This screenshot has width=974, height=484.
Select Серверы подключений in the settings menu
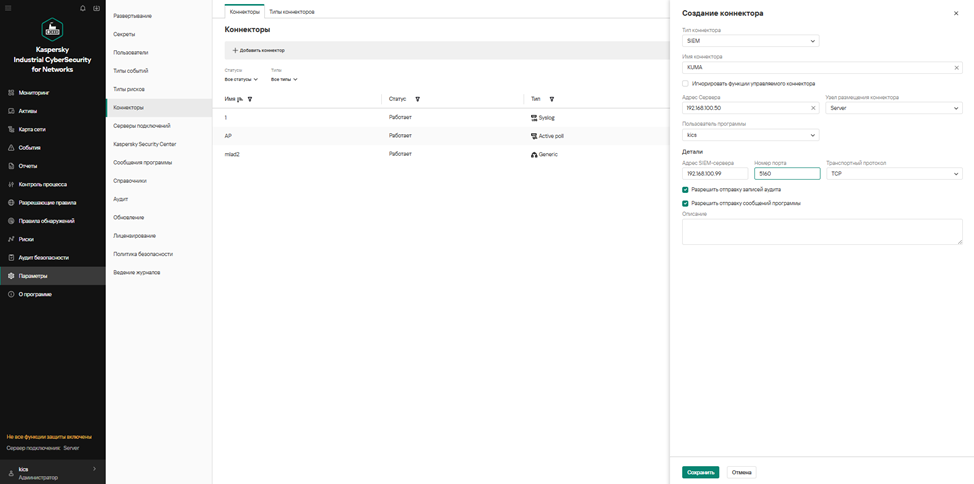coord(141,126)
